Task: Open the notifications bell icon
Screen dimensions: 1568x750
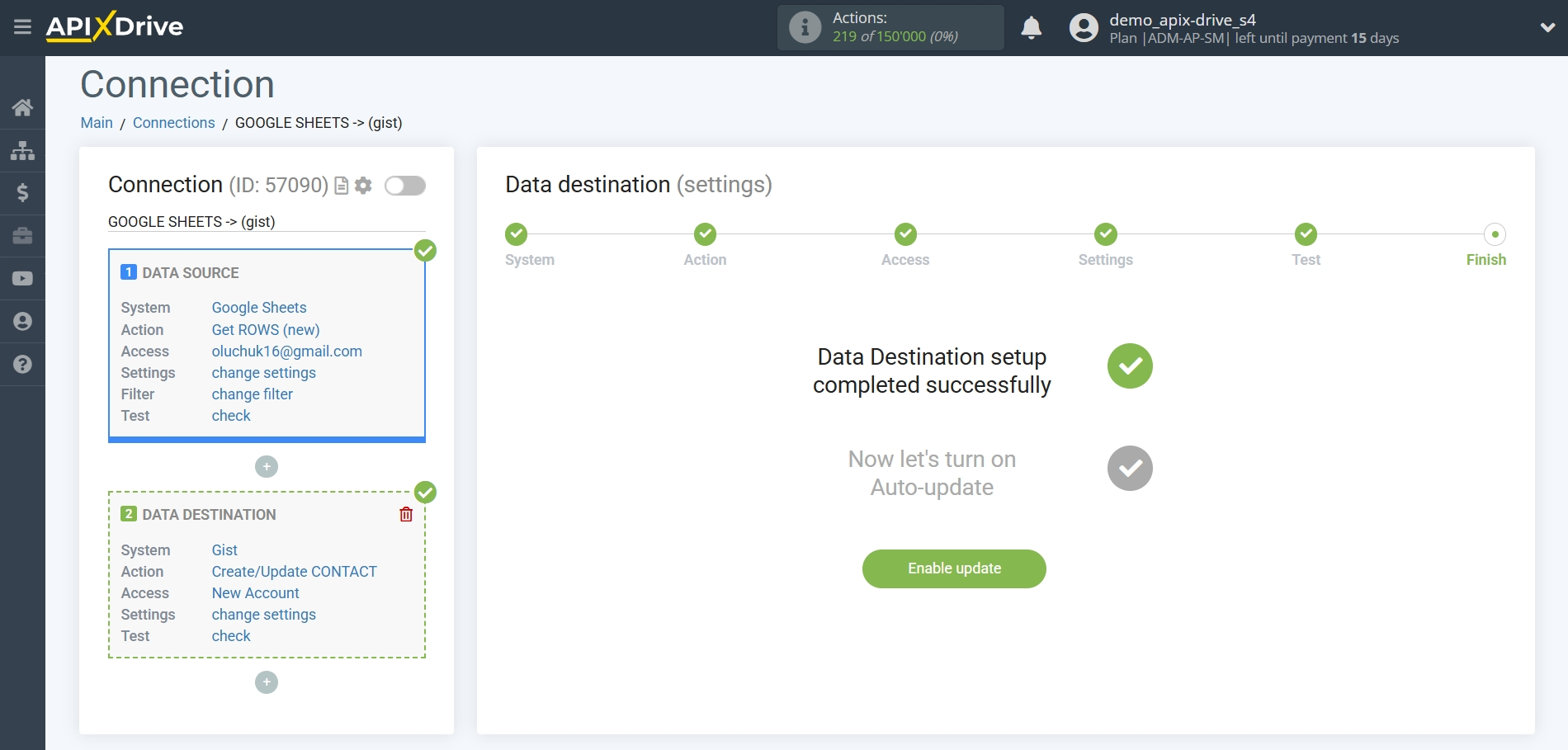Action: point(1031,27)
